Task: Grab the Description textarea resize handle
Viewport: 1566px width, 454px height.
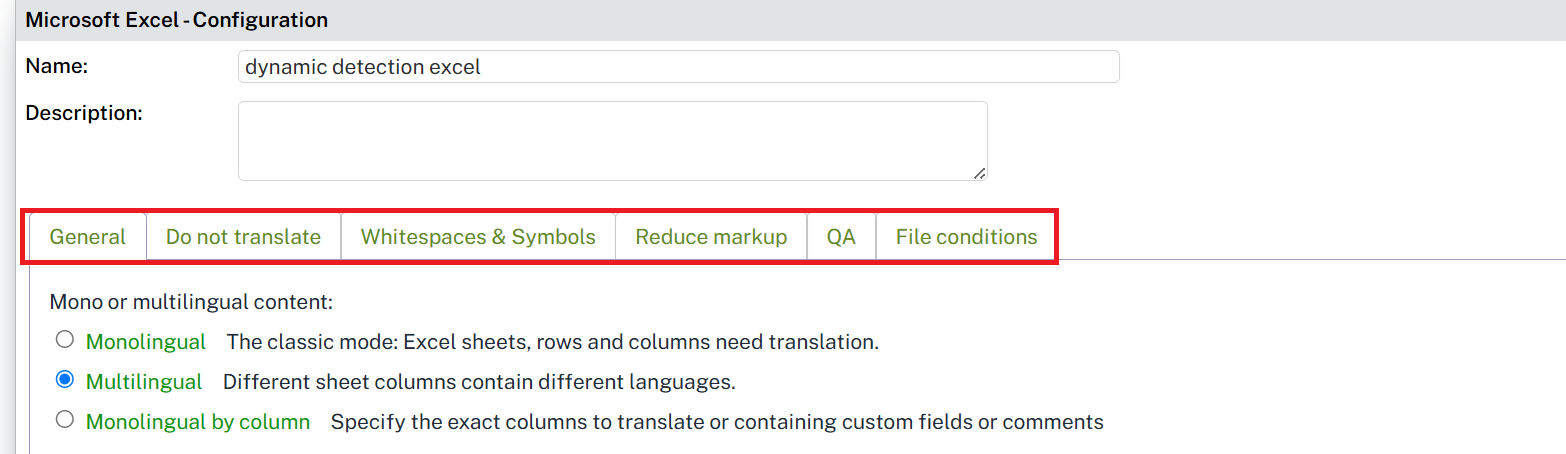Action: (980, 174)
